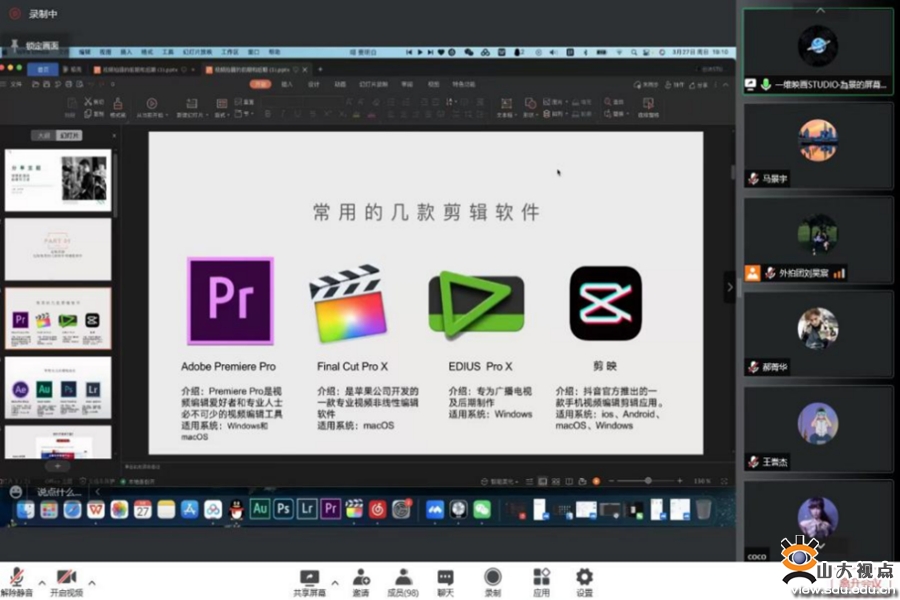
Task: Select the slide thumbnail with Ae Au icons
Action: [58, 388]
